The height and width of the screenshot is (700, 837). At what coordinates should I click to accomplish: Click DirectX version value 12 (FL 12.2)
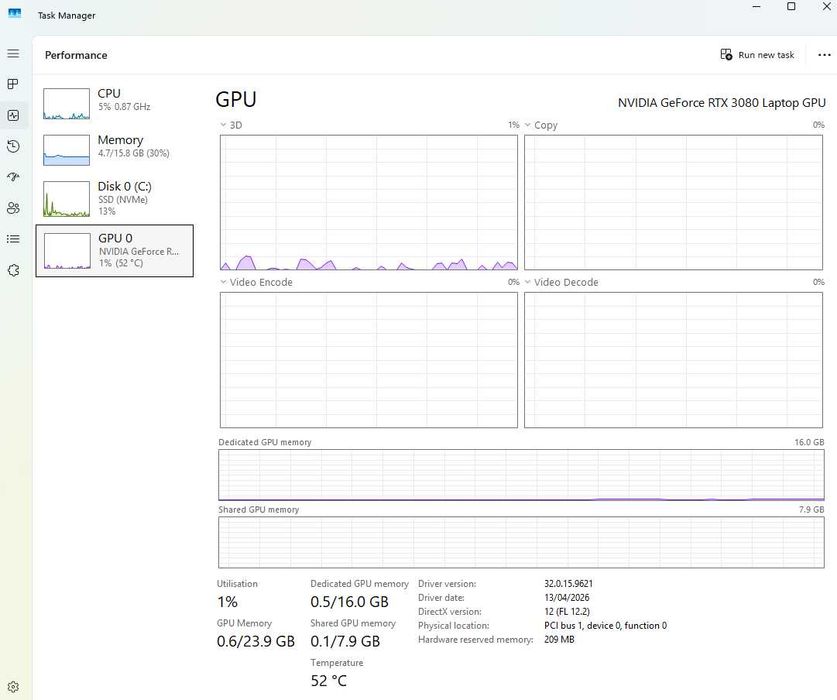[567, 611]
